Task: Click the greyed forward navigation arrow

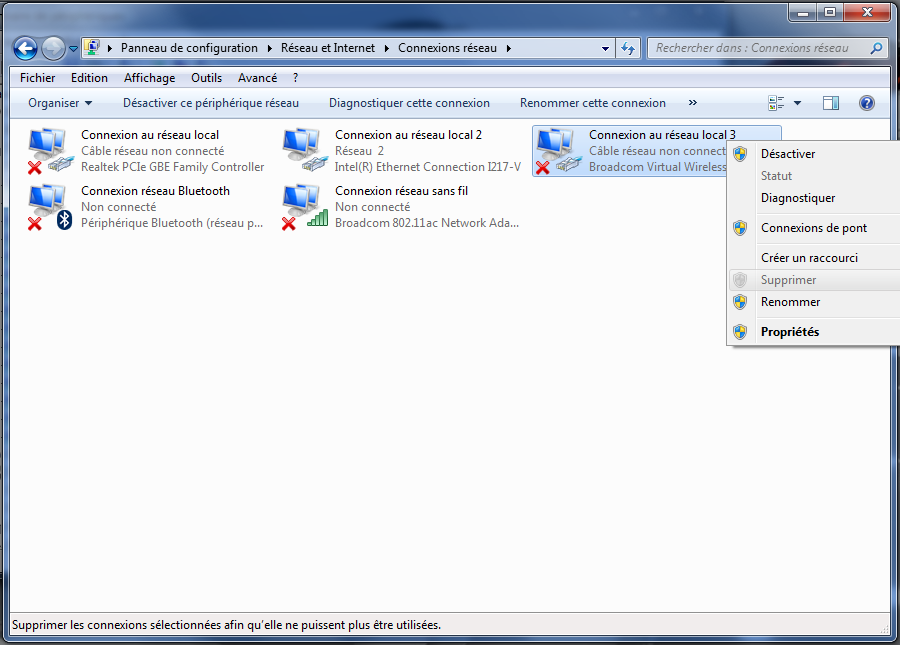Action: tap(53, 48)
